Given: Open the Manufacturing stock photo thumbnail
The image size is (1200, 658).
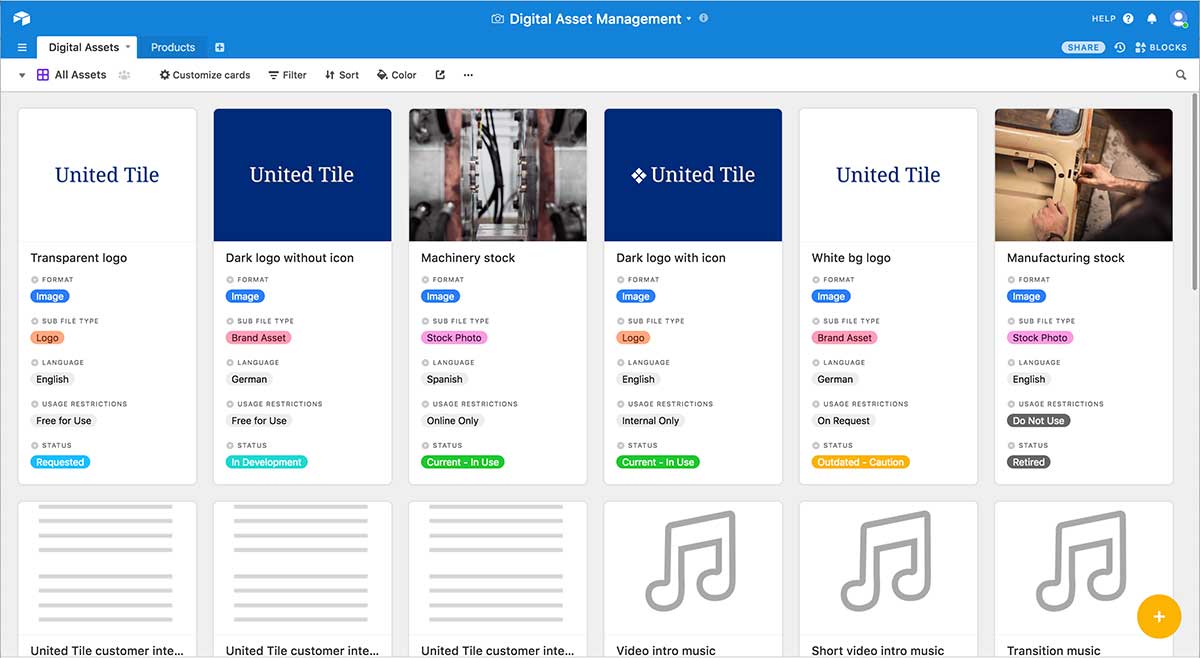Looking at the screenshot, I should click(1083, 175).
